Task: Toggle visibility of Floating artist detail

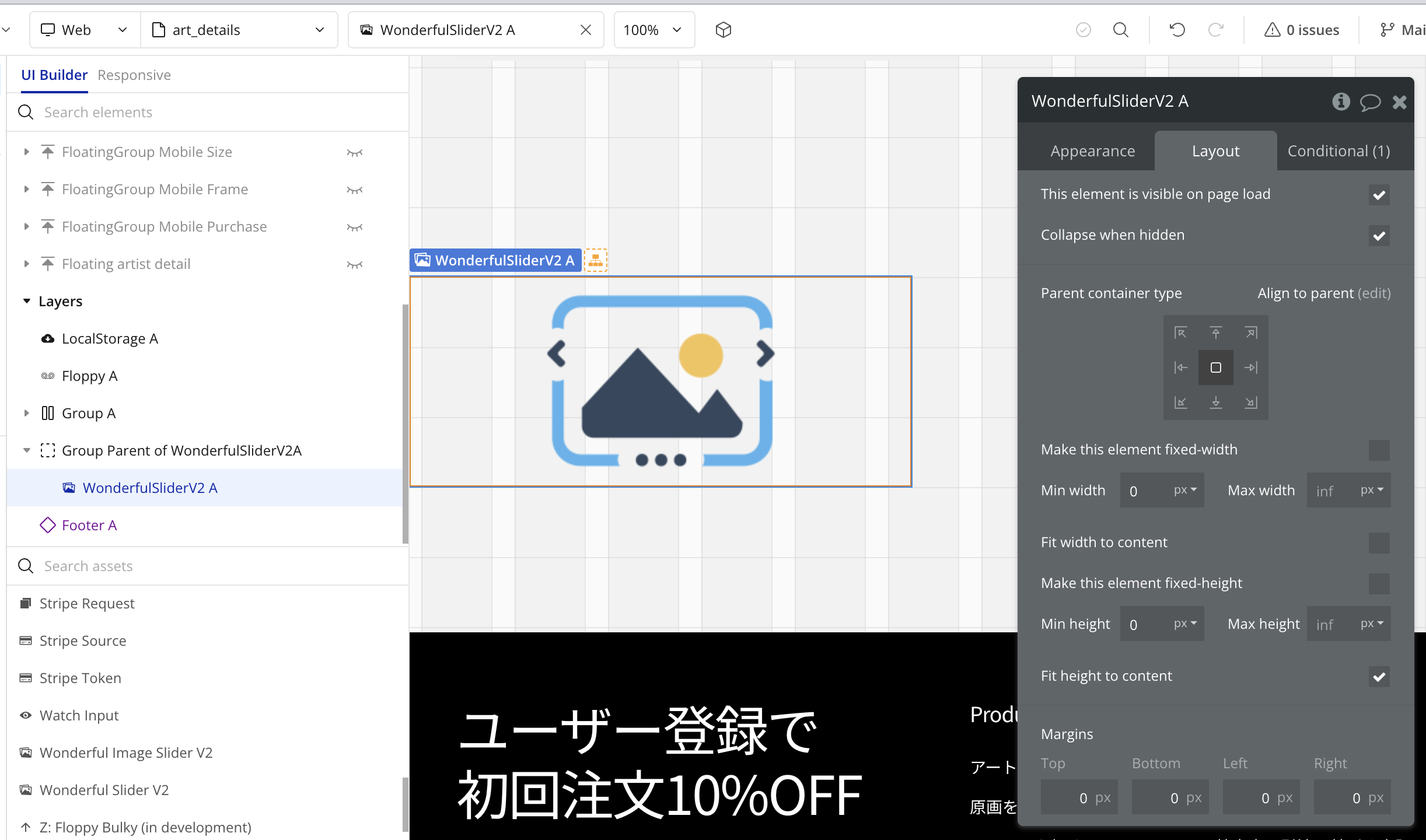Action: [355, 264]
